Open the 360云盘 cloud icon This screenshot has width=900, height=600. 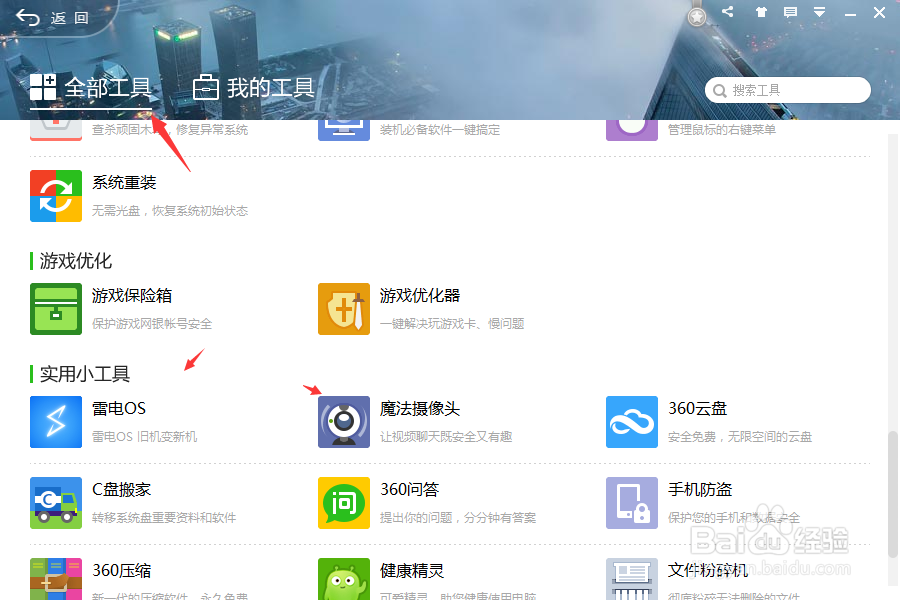pos(632,422)
